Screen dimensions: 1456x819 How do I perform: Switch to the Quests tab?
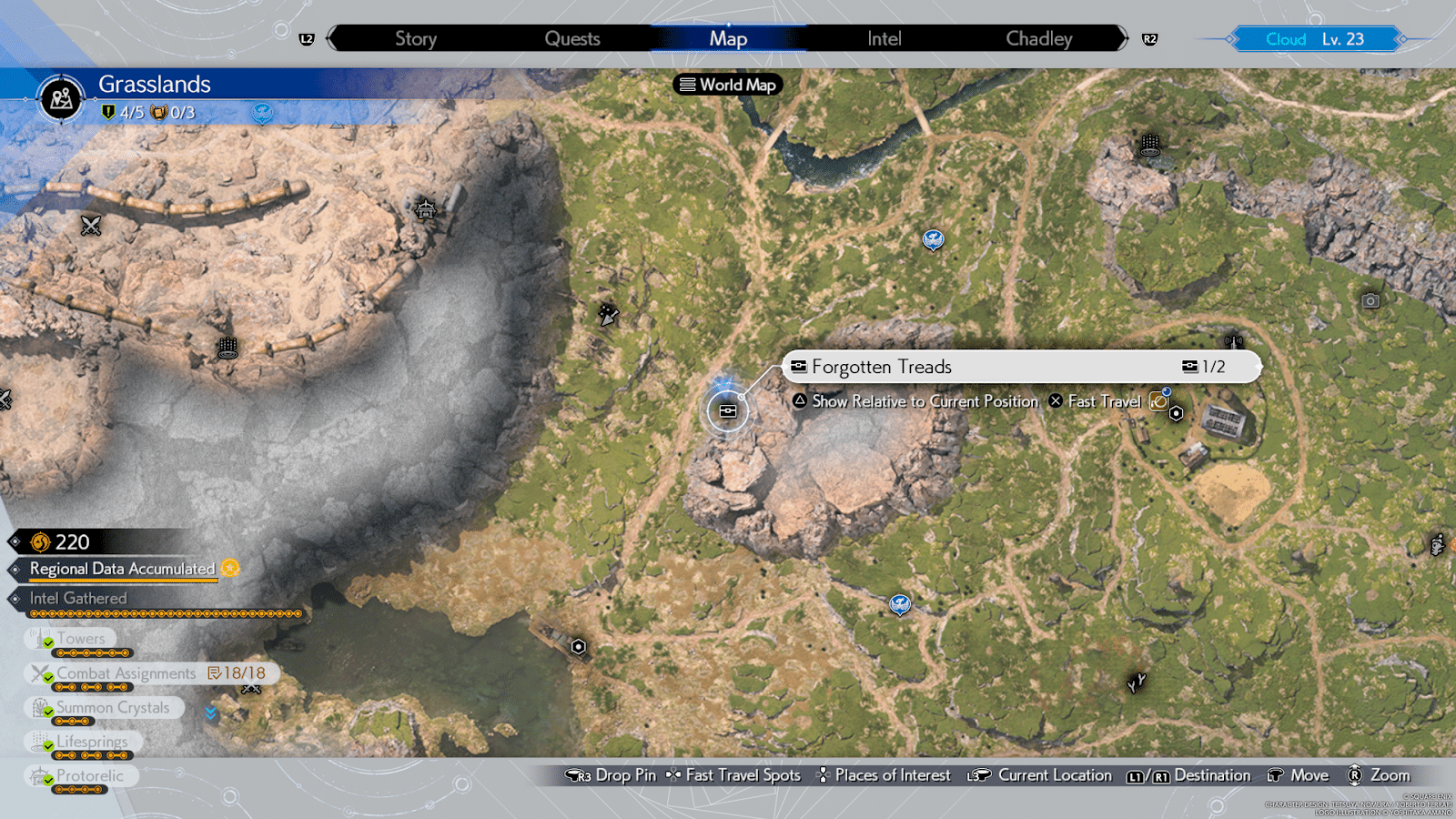pyautogui.click(x=571, y=38)
